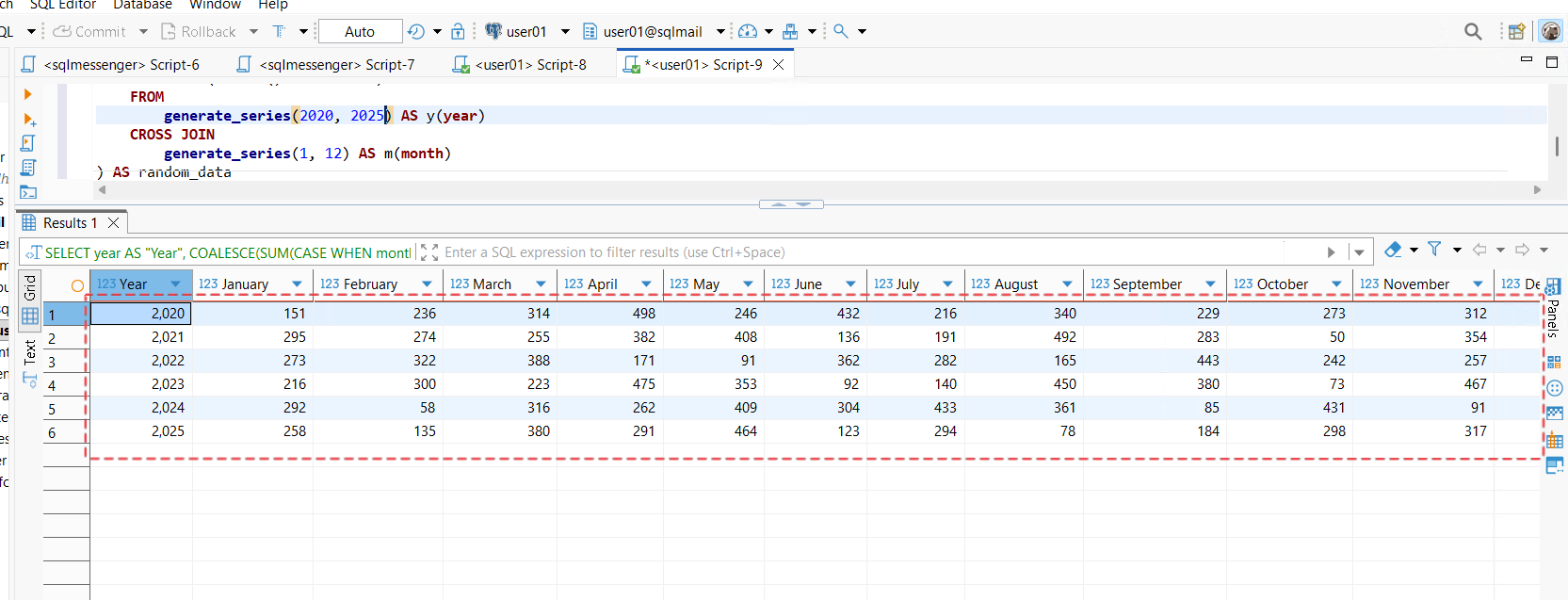Switch to sqlmessenger Script-7 tab
Screen dimensions: 1568x600
[x=326, y=64]
